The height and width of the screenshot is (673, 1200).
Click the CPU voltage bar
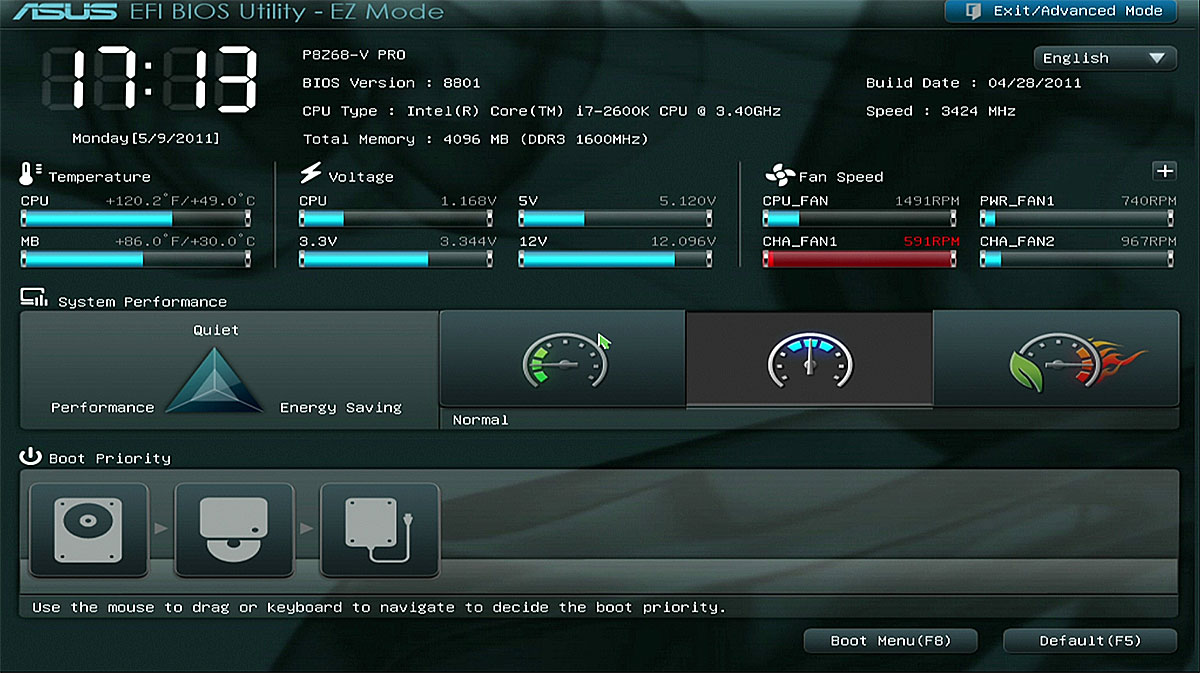396,219
